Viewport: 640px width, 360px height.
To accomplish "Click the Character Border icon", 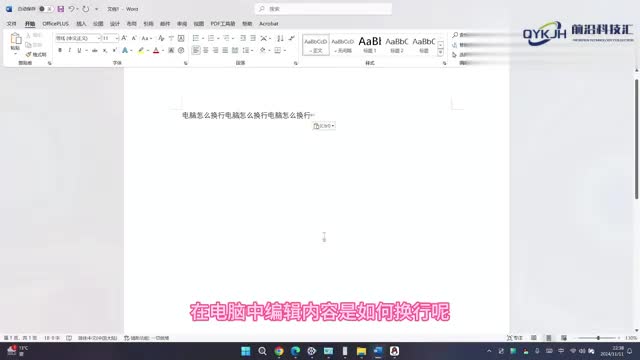I will tap(181, 38).
